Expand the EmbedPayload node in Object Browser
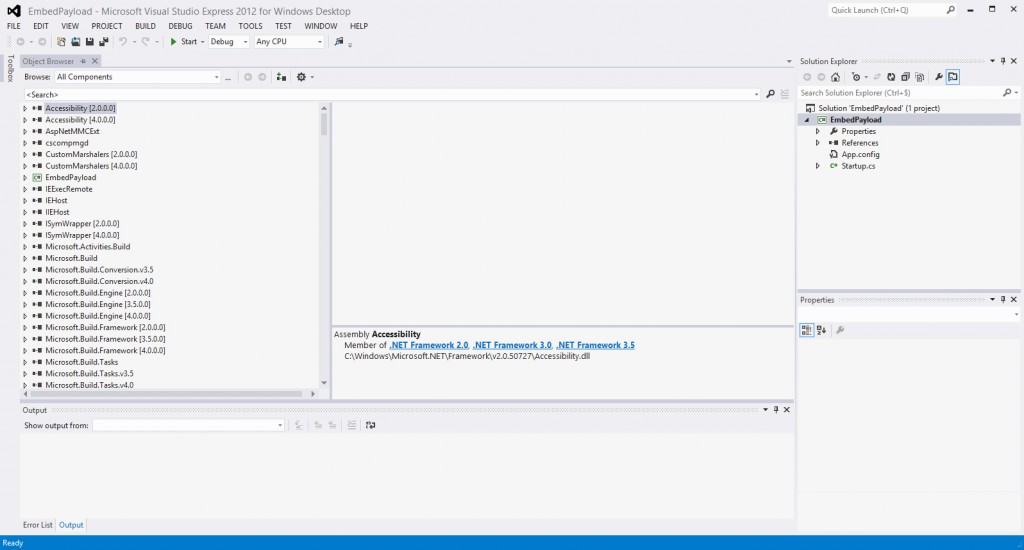 (x=25, y=178)
